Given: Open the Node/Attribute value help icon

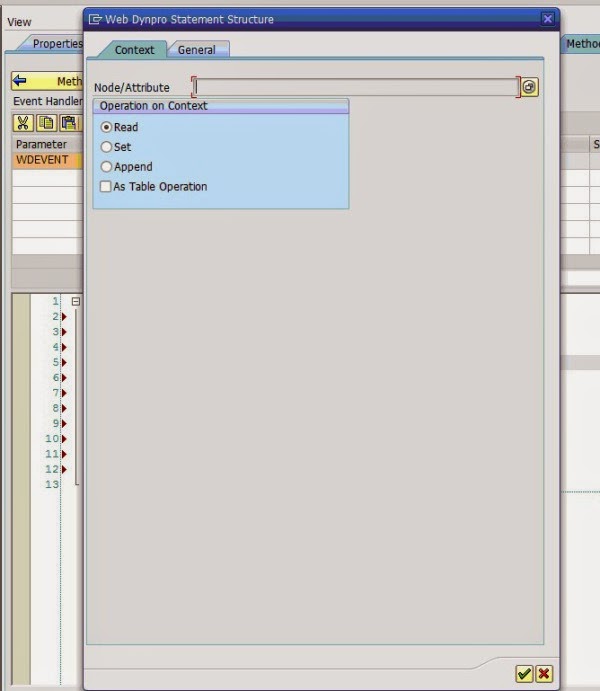Looking at the screenshot, I should pyautogui.click(x=530, y=88).
